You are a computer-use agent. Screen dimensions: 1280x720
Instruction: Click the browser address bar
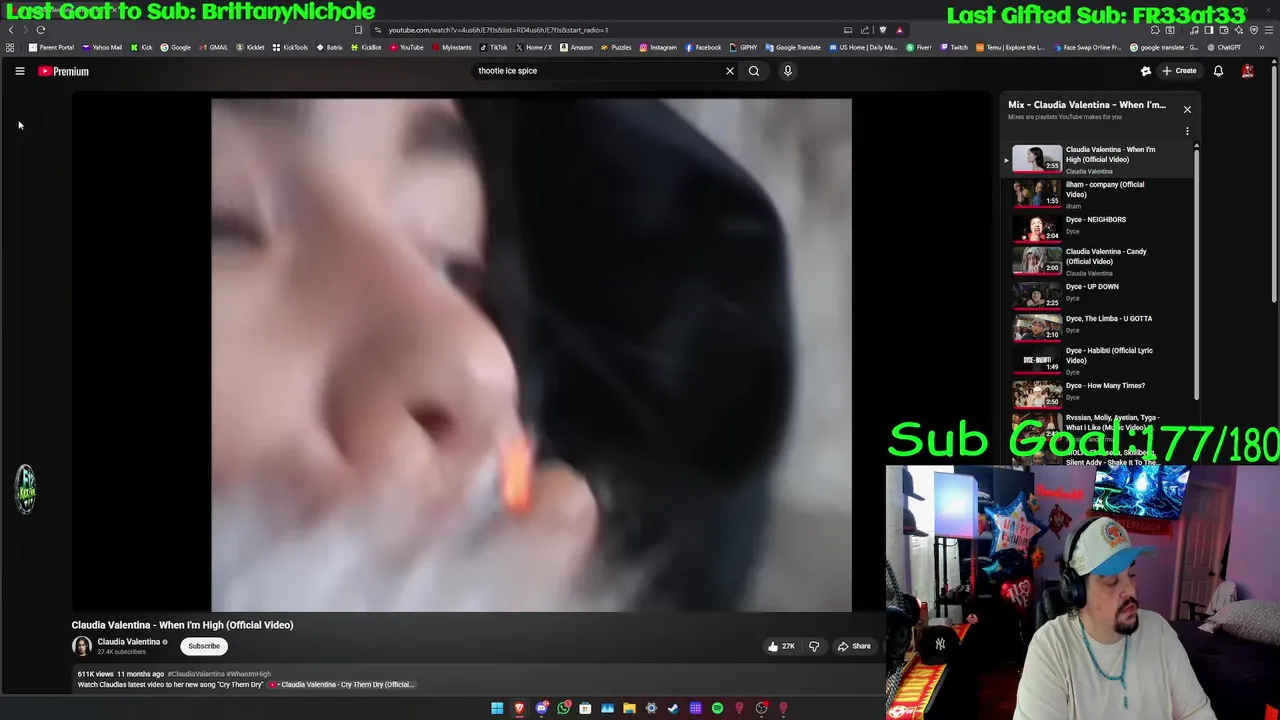tap(600, 30)
